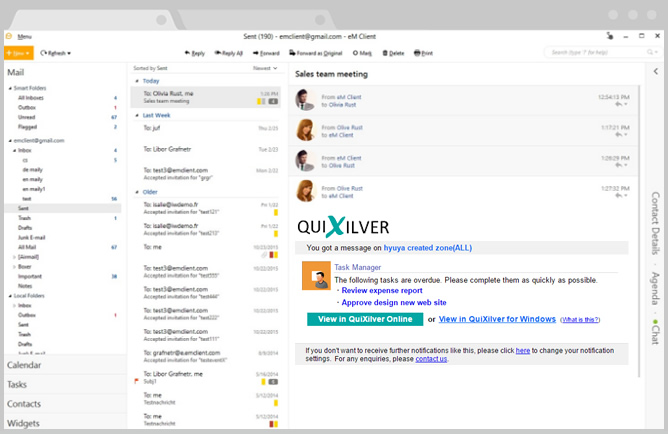The width and height of the screenshot is (668, 434).
Task: Click the Refresh button
Action: pos(53,53)
